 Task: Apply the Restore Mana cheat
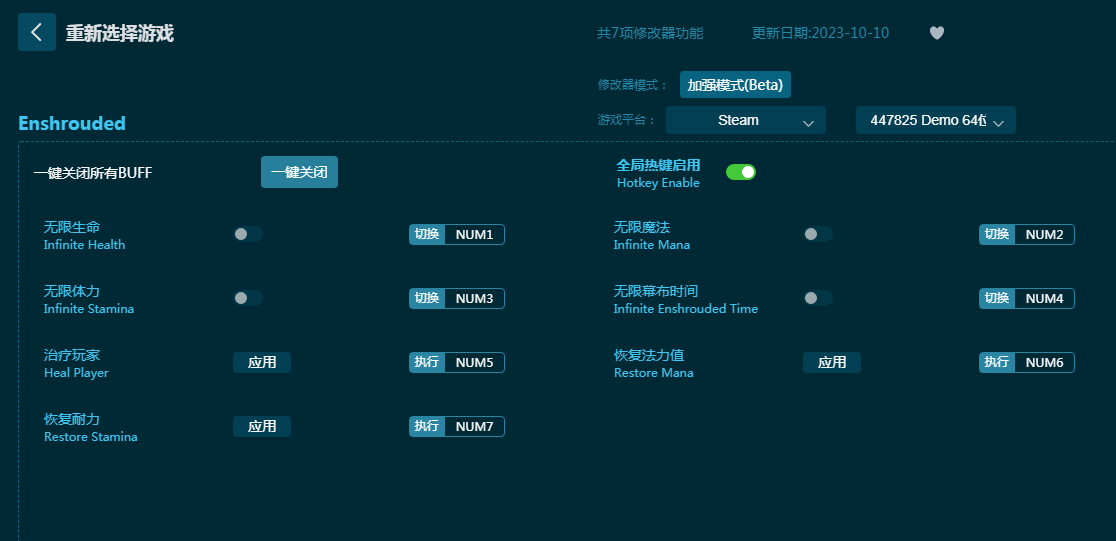click(831, 362)
